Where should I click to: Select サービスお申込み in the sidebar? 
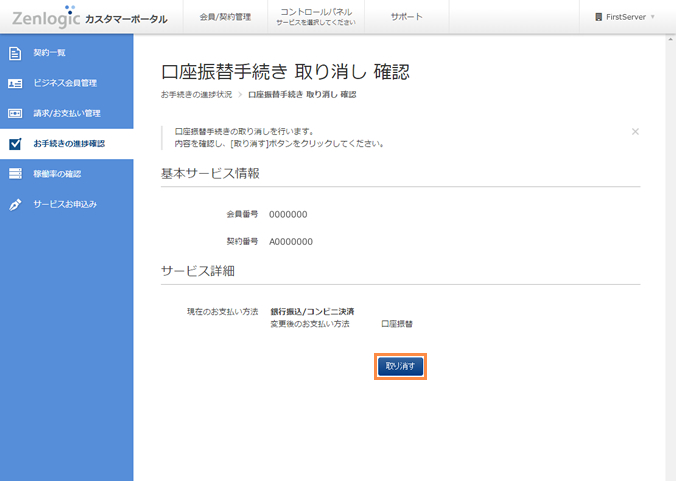click(x=67, y=204)
